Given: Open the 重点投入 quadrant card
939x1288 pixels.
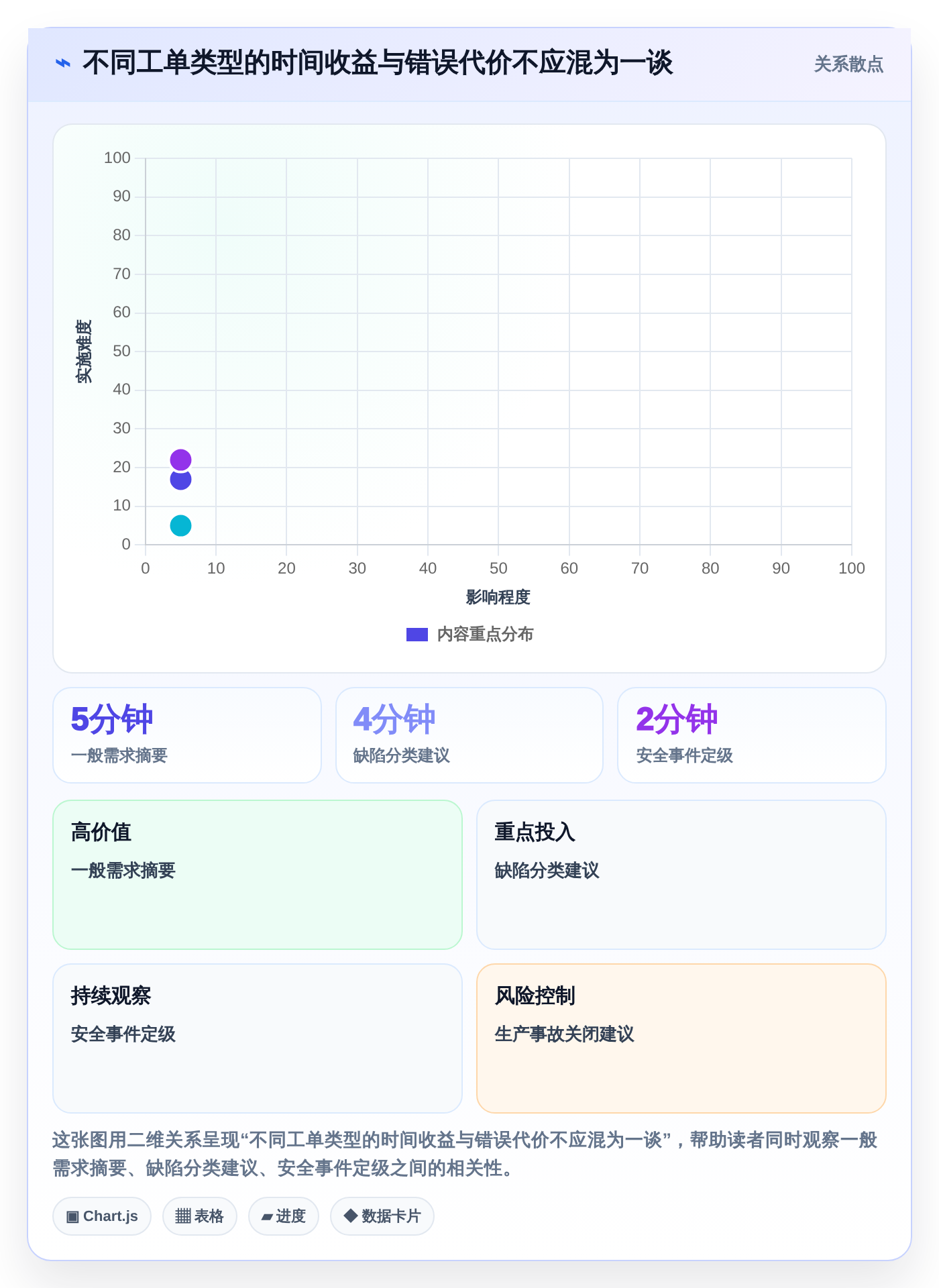Looking at the screenshot, I should pyautogui.click(x=681, y=875).
